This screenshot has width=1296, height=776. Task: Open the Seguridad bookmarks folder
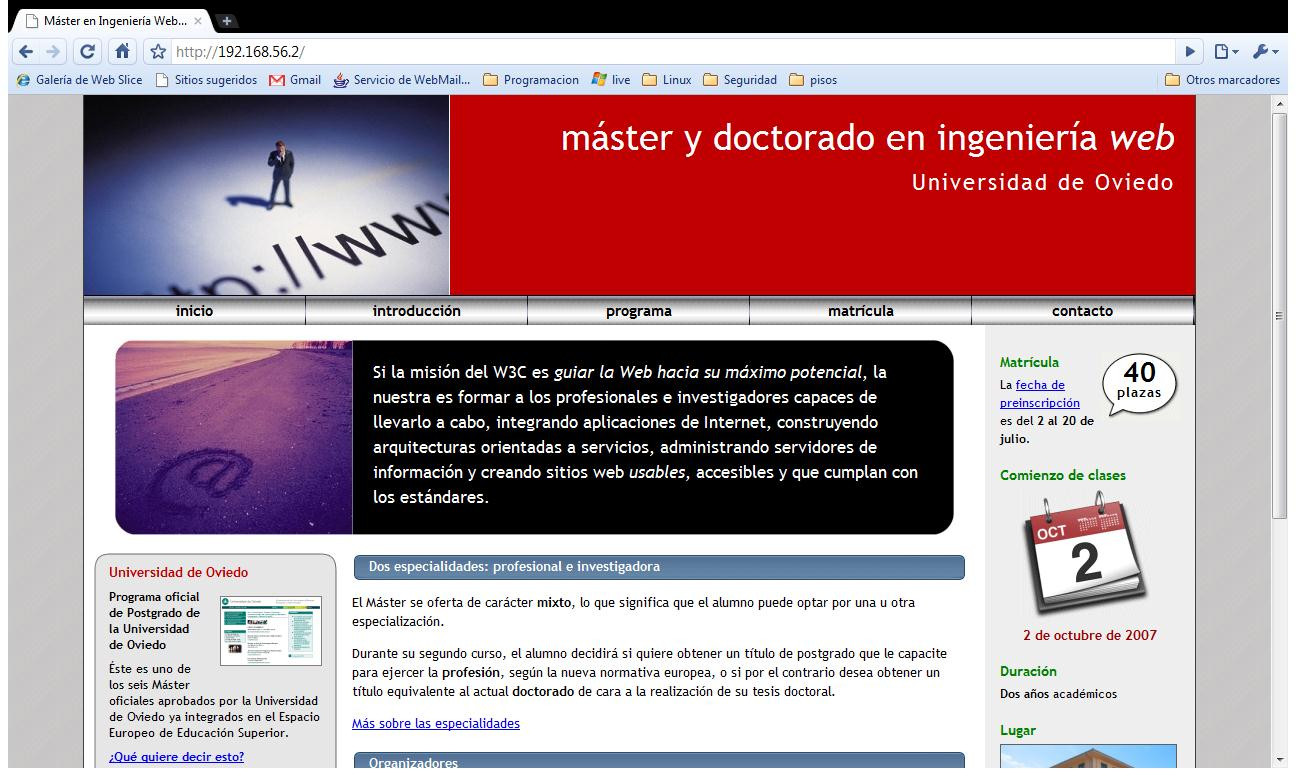tap(740, 80)
